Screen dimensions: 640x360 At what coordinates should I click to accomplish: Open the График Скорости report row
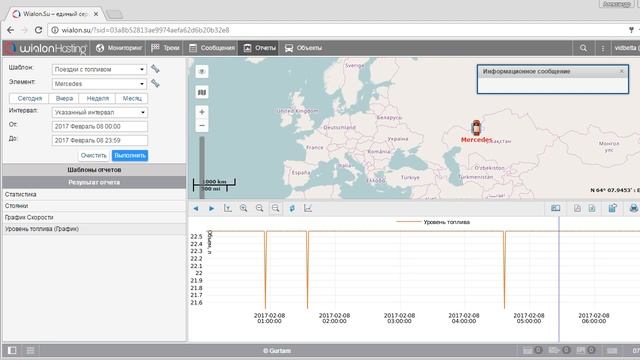pos(94,217)
